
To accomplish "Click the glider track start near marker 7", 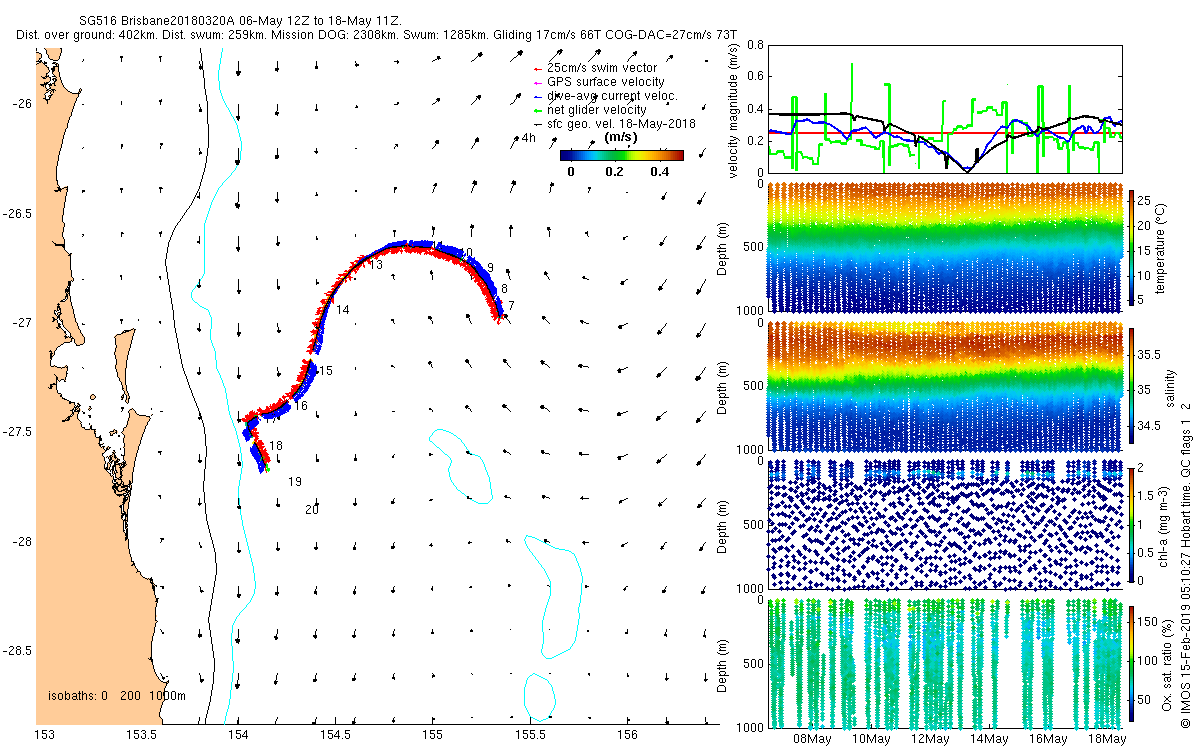I will point(499,315).
